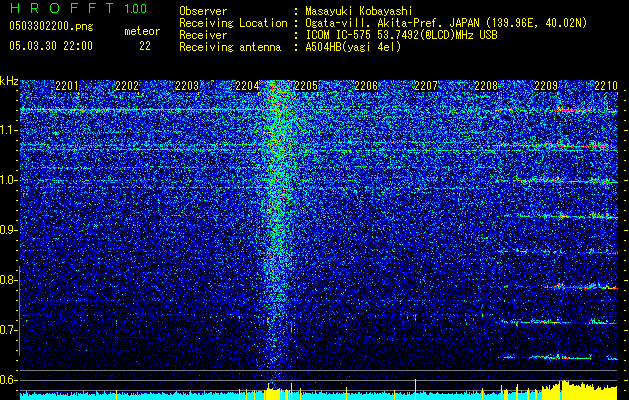Screen dimensions: 629x400
Task: Click the A504HB(yagi 4el) antenna text
Action: tap(353, 47)
